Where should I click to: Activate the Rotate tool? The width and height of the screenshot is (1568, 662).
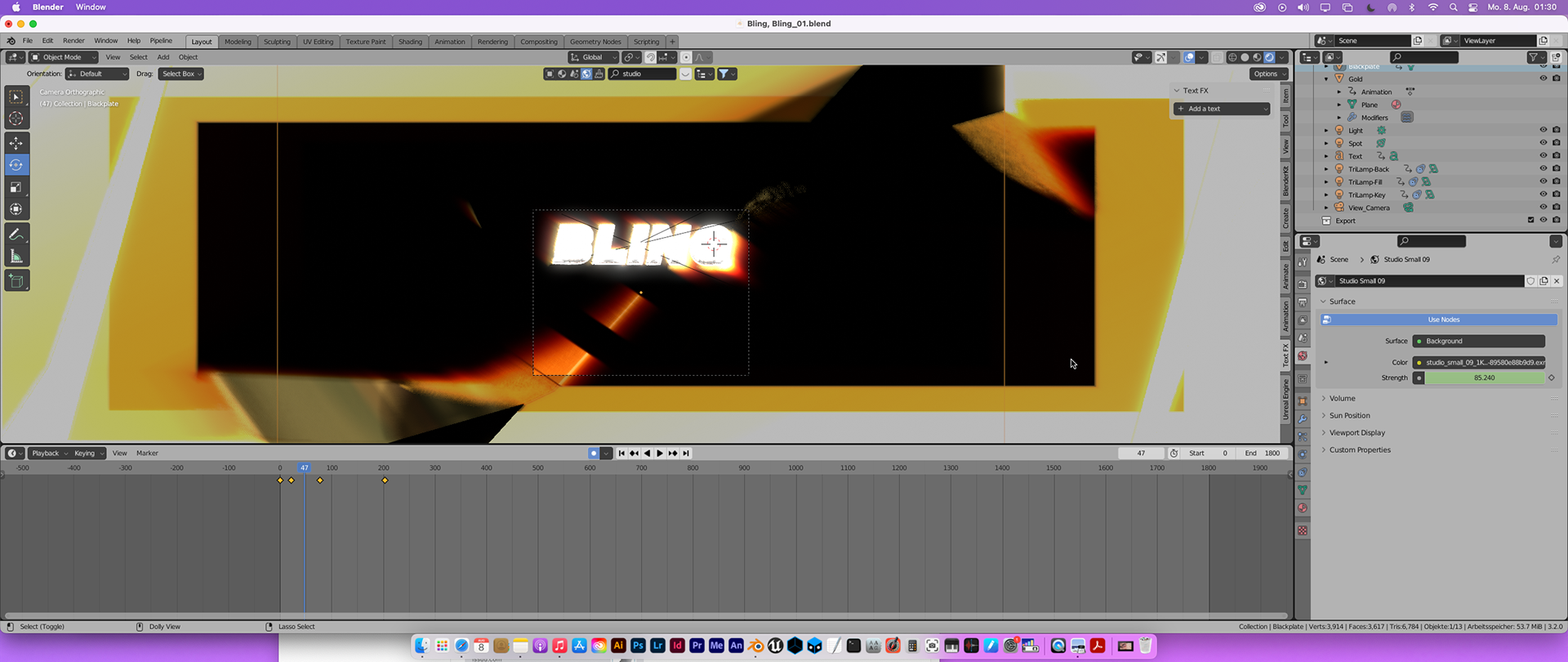tap(16, 165)
